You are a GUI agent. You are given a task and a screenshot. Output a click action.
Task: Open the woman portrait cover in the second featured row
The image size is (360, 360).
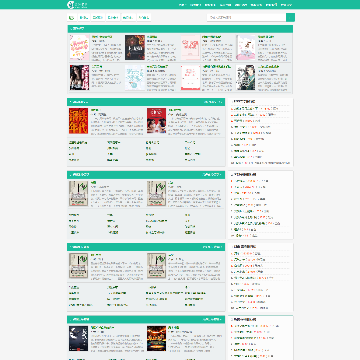[80, 77]
